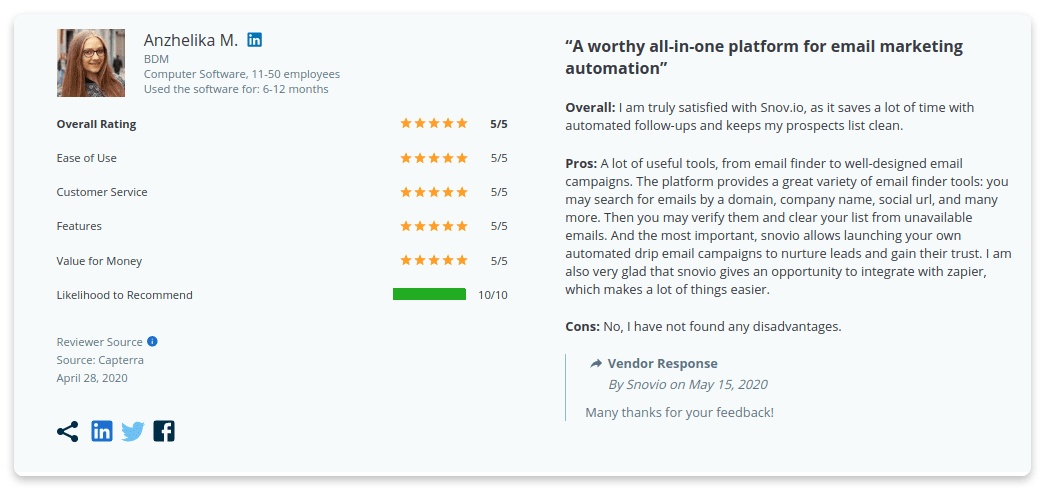
Task: Click the Vendor Response reply arrow icon
Action: coord(596,363)
